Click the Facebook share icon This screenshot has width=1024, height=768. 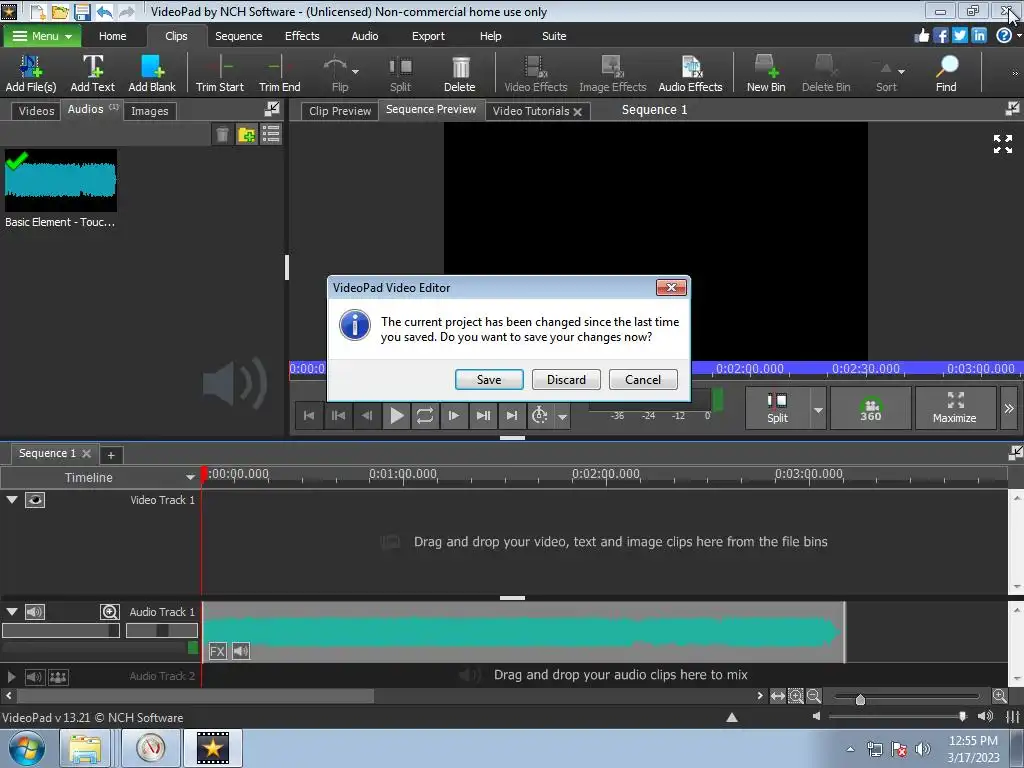click(940, 35)
